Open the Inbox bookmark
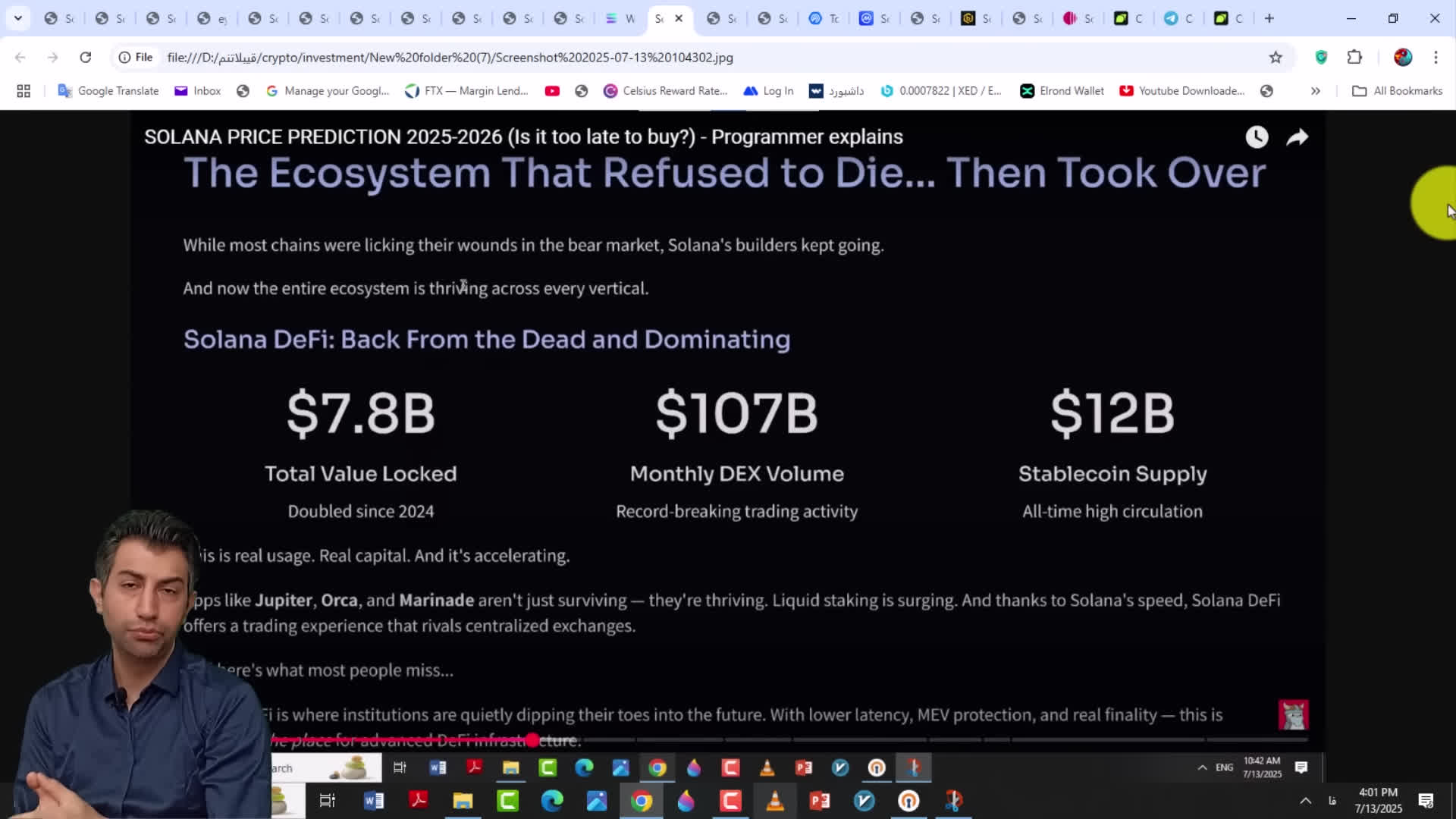1456x819 pixels. coord(197,91)
